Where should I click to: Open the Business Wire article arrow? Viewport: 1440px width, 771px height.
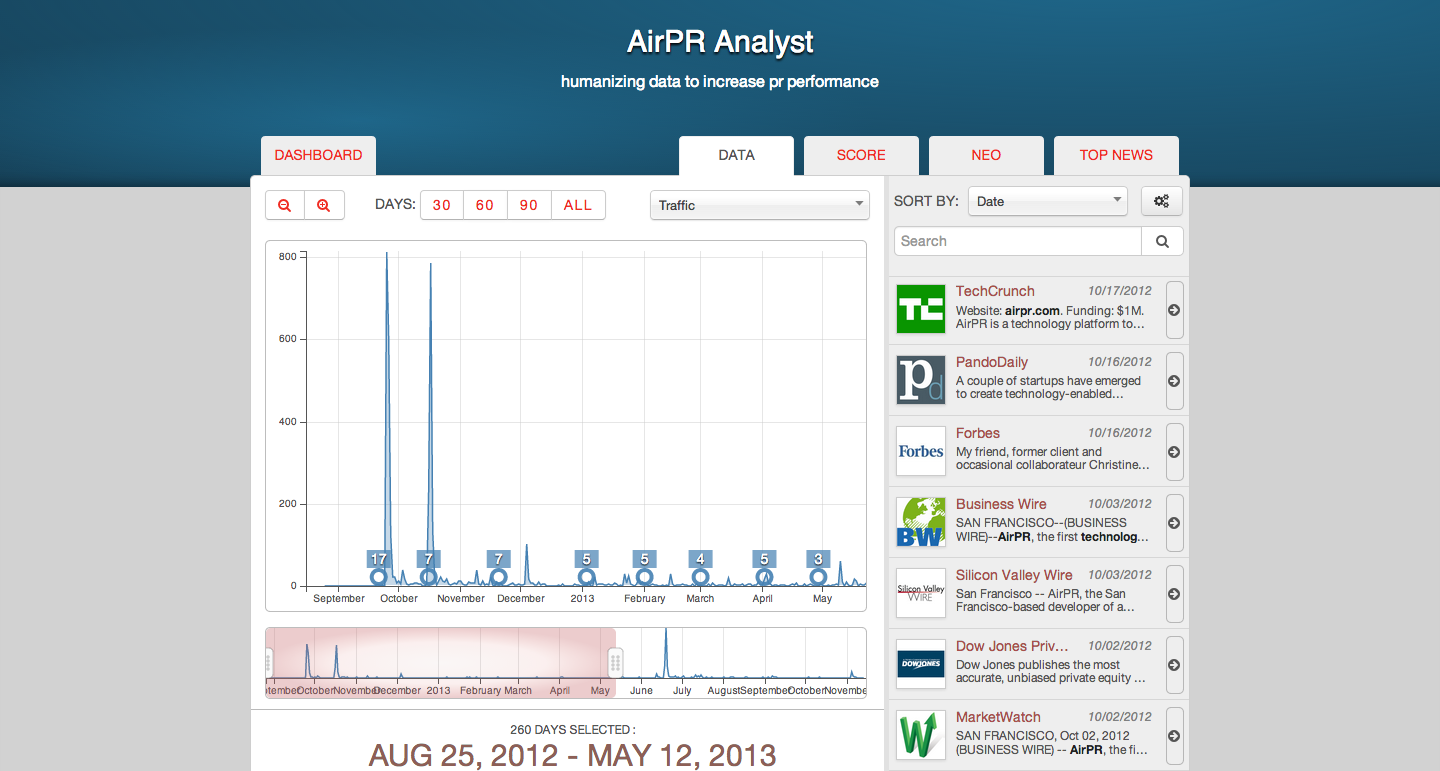pos(1175,523)
